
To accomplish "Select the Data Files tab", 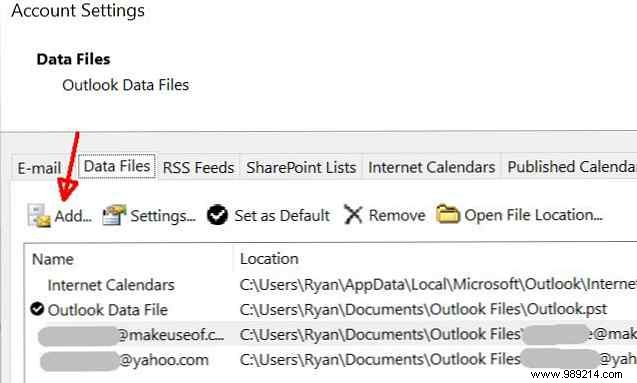I will tap(117, 166).
